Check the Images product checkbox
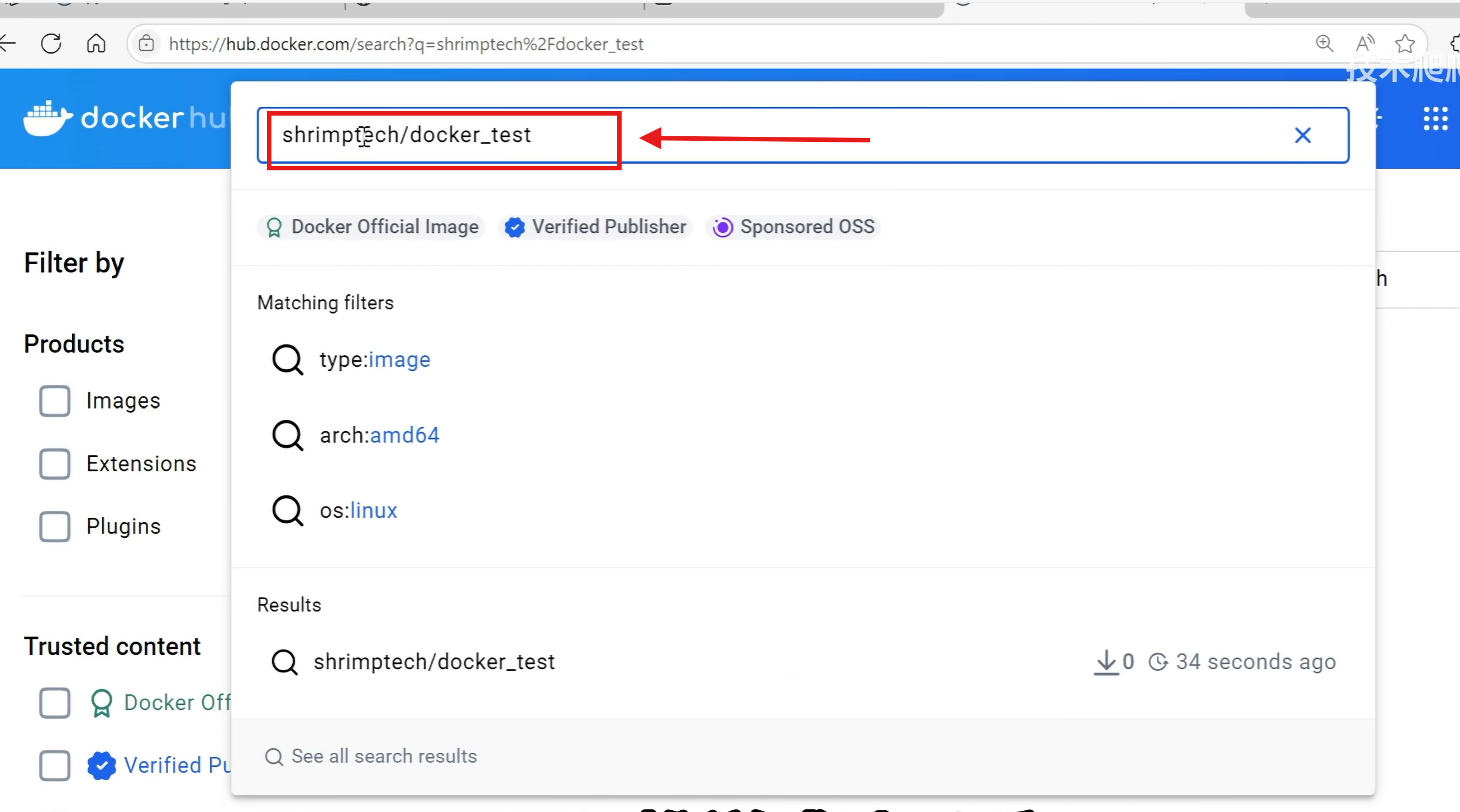 55,401
